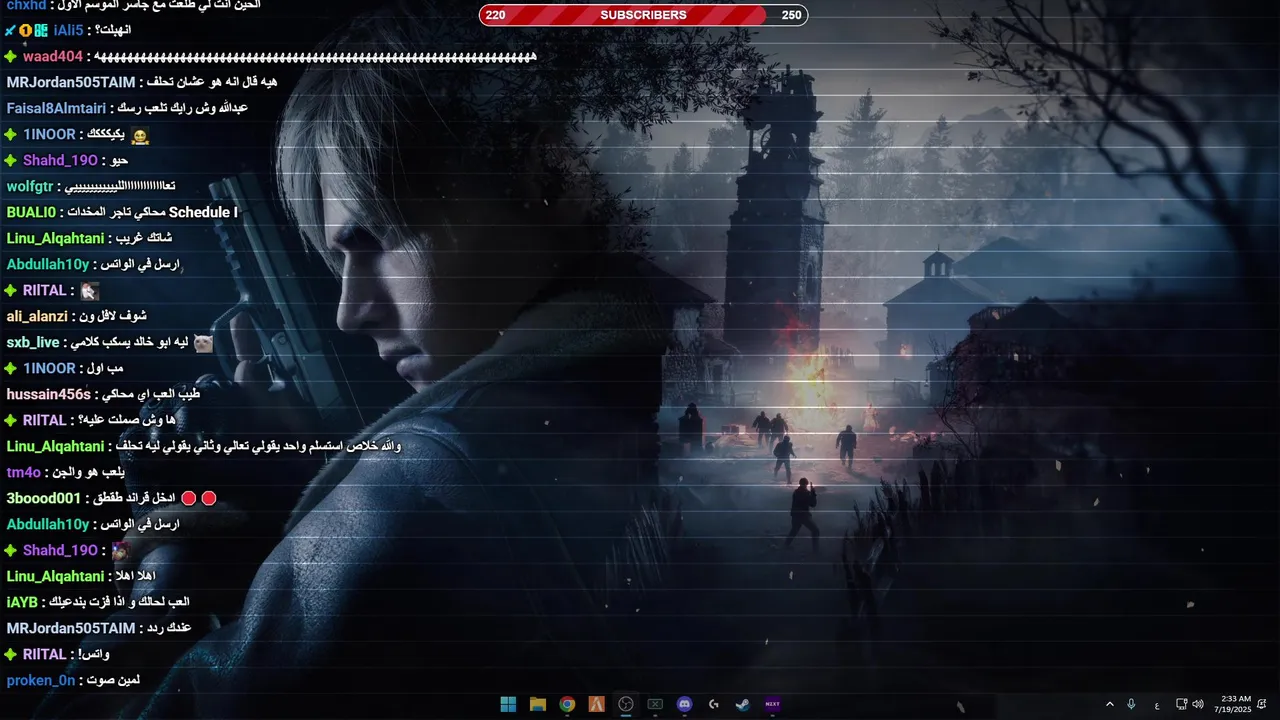Open the notification center bell icon
1280x720 pixels.
[1262, 704]
